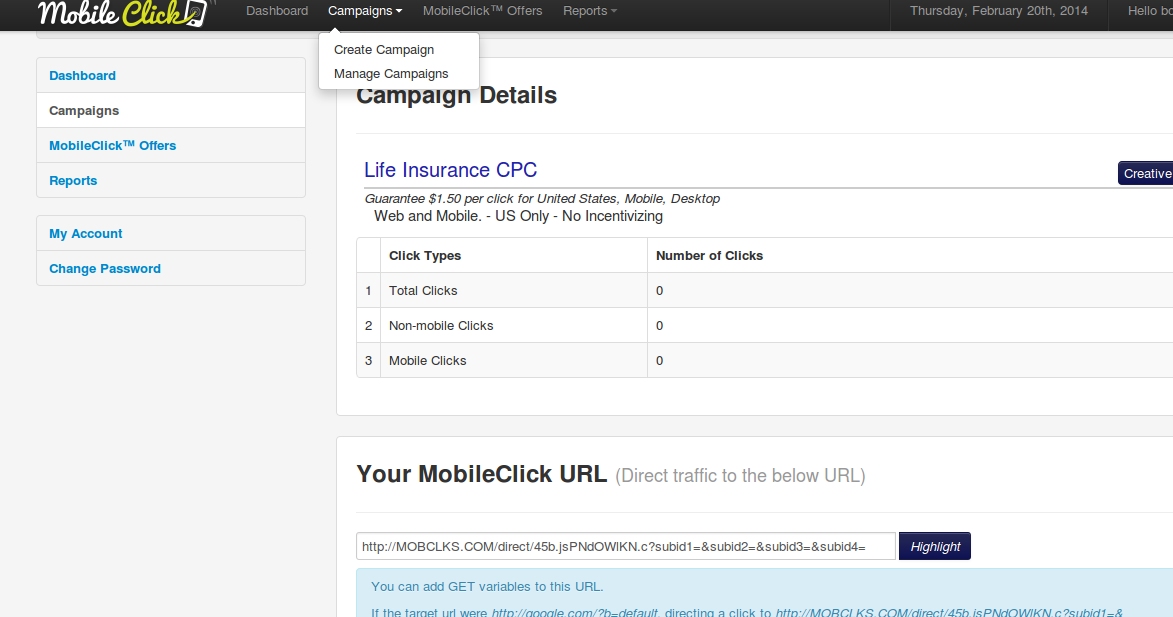Viewport: 1173px width, 617px height.
Task: Click '(Direct traffic to the below URL)' text
Action: pos(740,476)
